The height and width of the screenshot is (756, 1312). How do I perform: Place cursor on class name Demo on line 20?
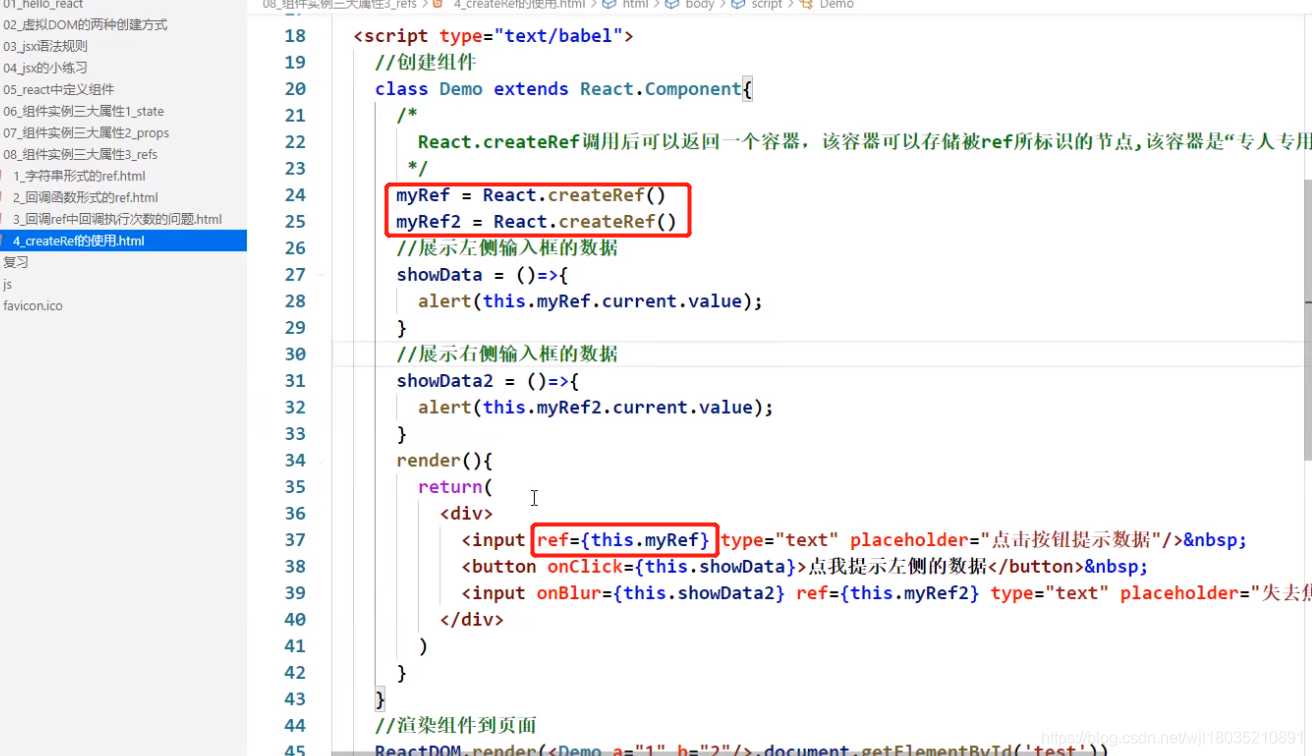pos(461,89)
